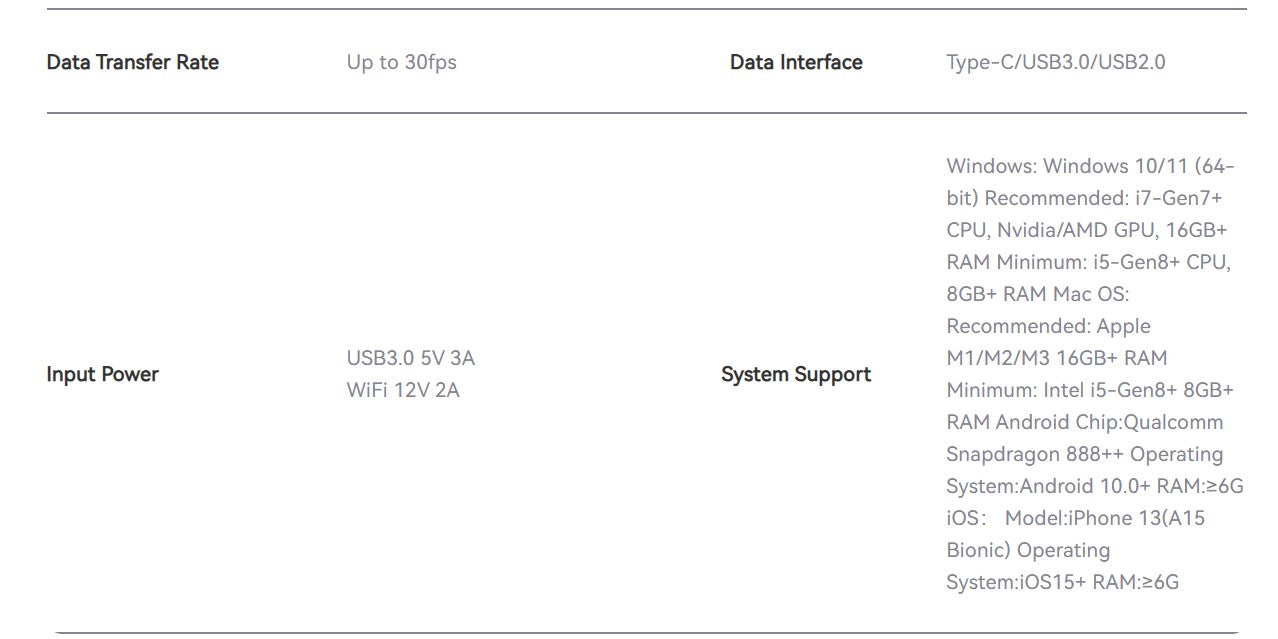The image size is (1278, 639).
Task: Click the Data Transfer Rate label
Action: [132, 62]
